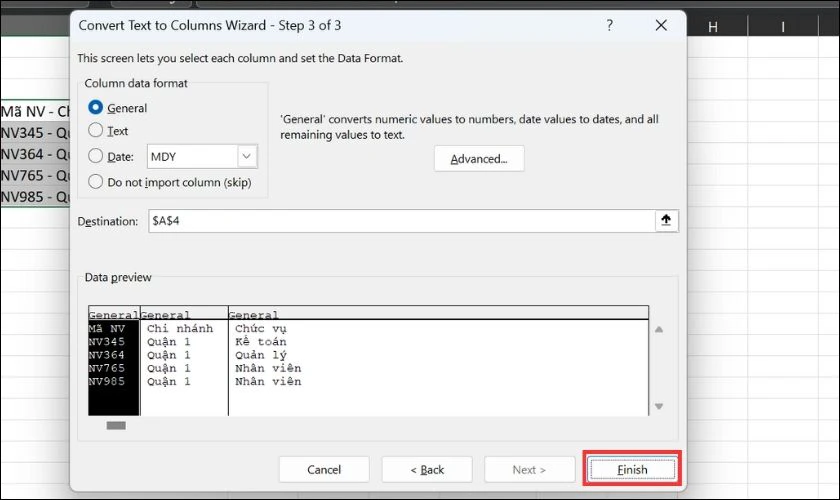
Task: Choose Do not import column (skip)
Action: pos(96,182)
